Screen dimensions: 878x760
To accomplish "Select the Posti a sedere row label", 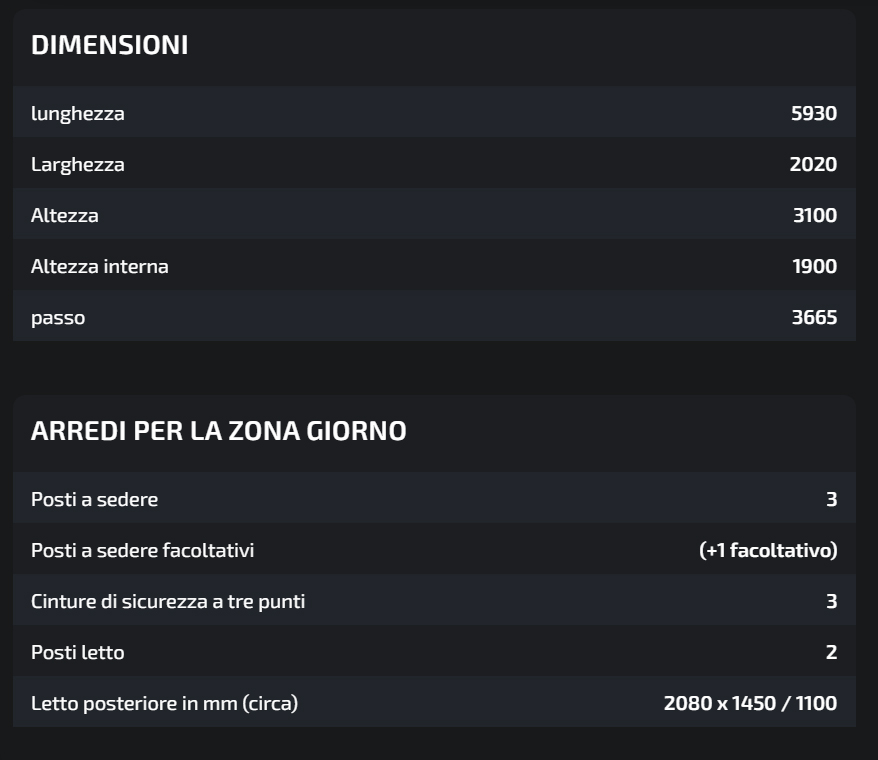I will [x=95, y=499].
